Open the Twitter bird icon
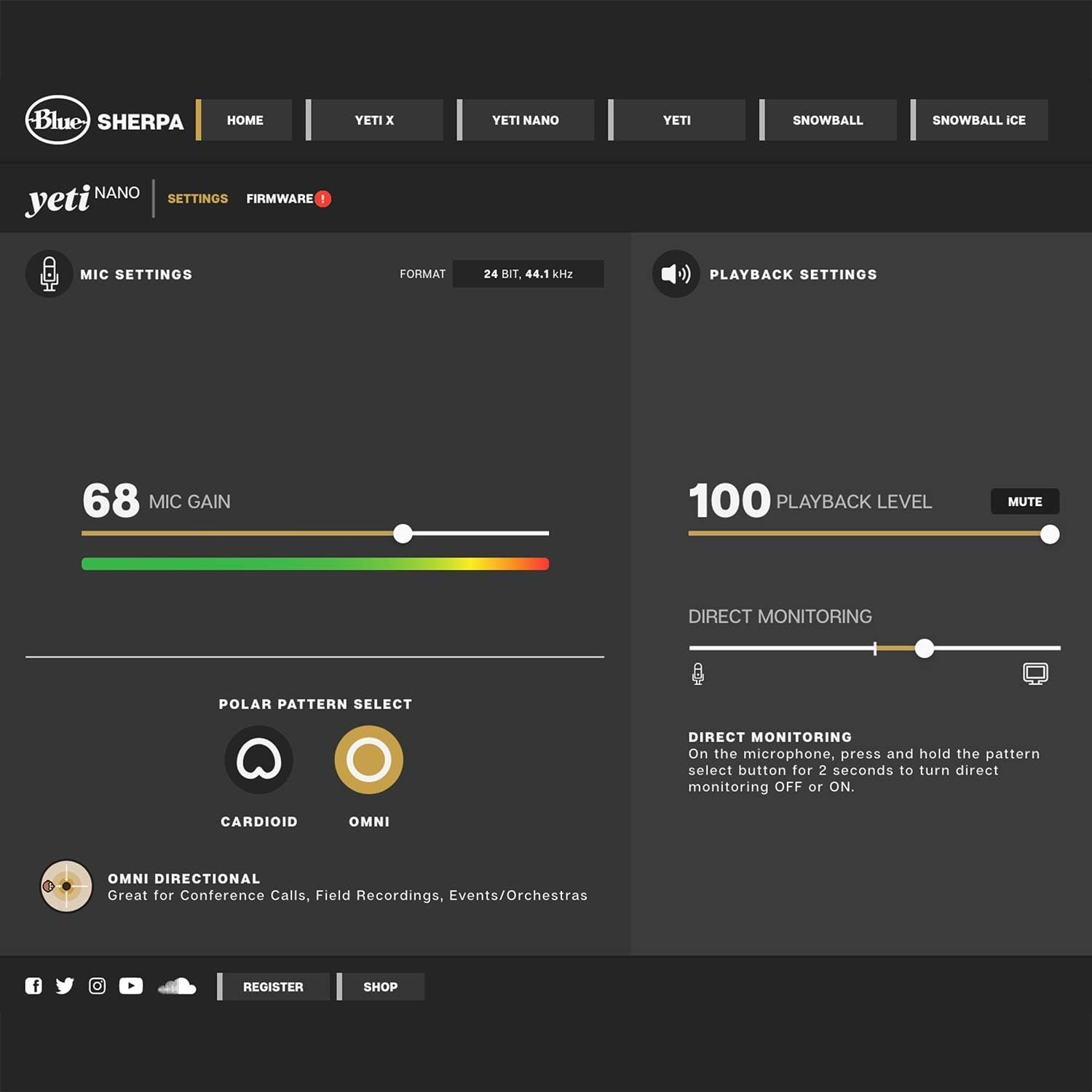 coord(65,986)
